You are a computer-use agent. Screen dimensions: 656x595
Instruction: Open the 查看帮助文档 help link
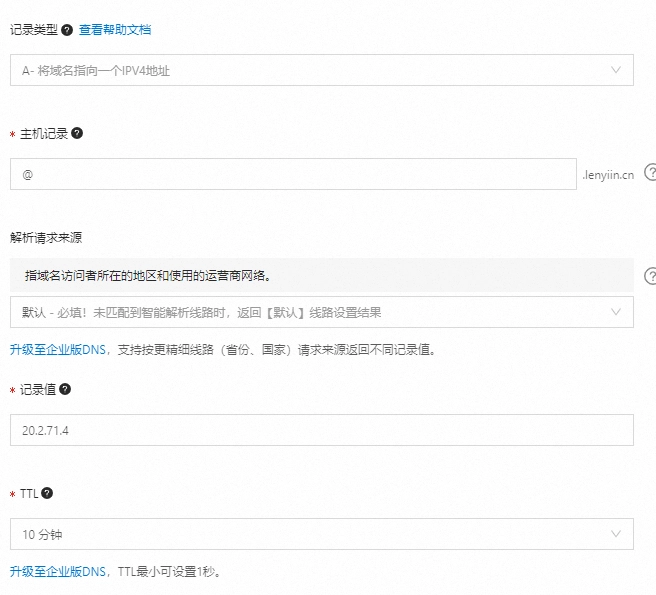pos(115,30)
